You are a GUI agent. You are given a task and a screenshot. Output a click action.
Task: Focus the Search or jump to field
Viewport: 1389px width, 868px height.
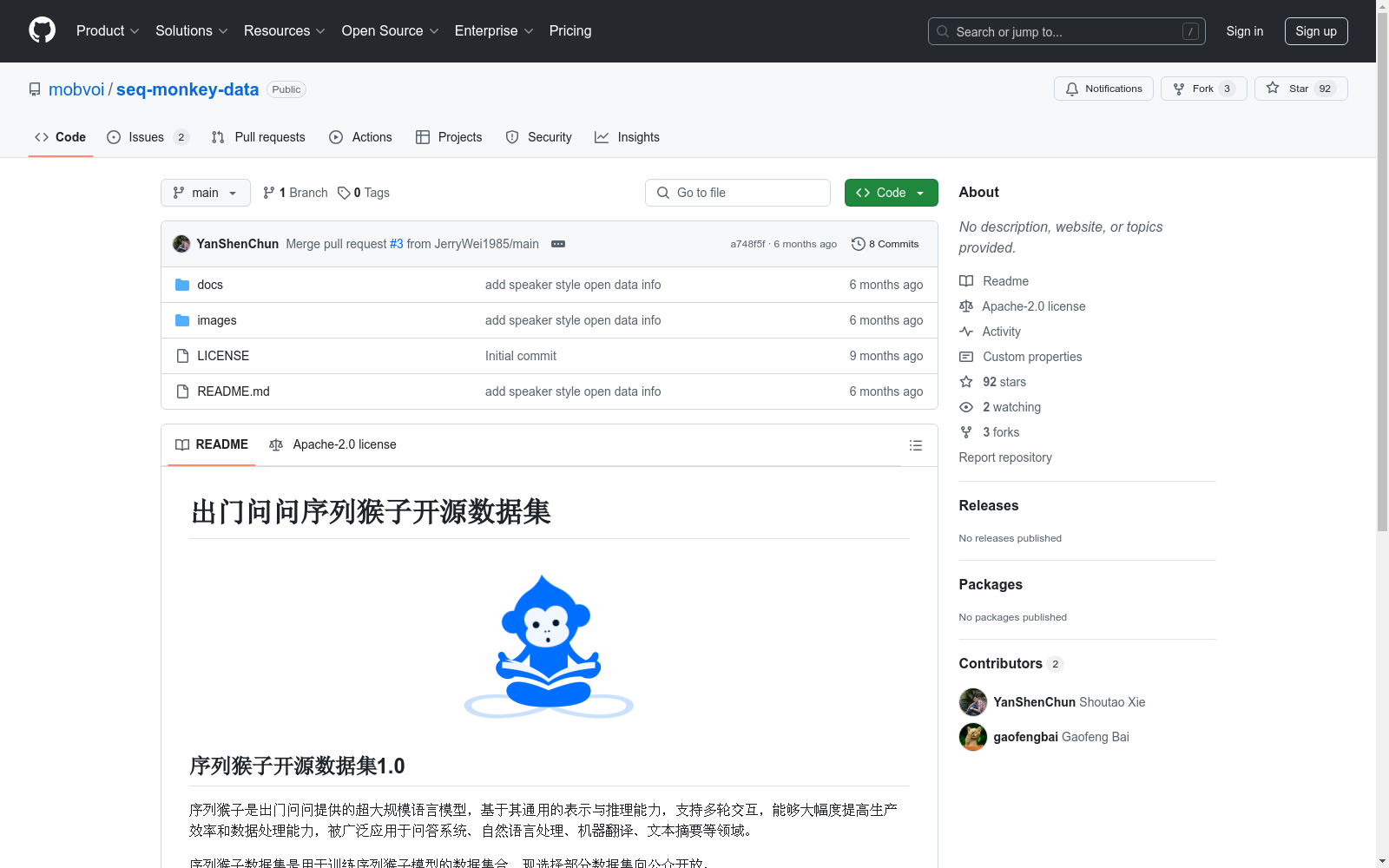[x=1066, y=31]
